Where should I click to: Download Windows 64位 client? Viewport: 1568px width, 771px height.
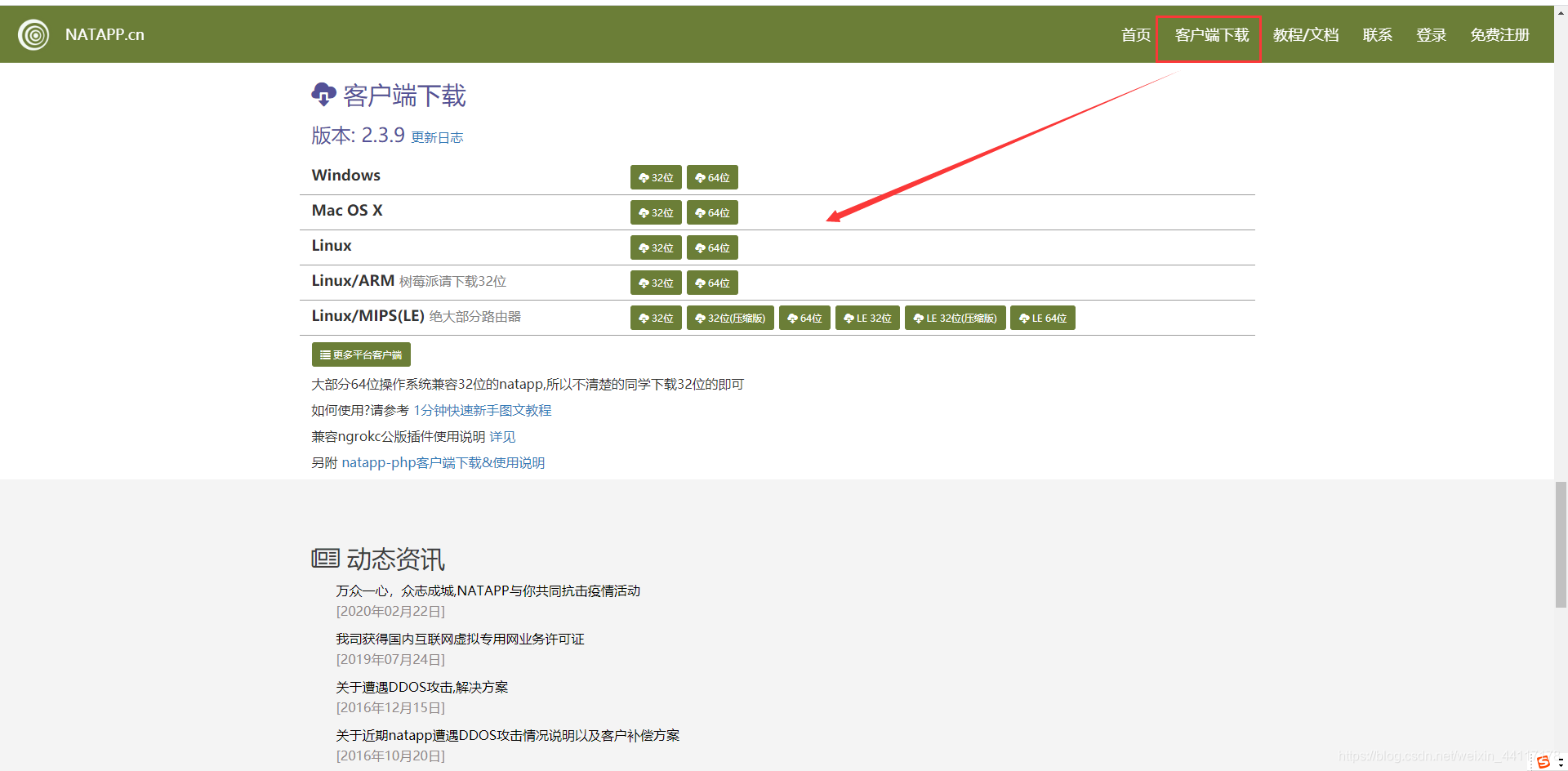tap(712, 177)
